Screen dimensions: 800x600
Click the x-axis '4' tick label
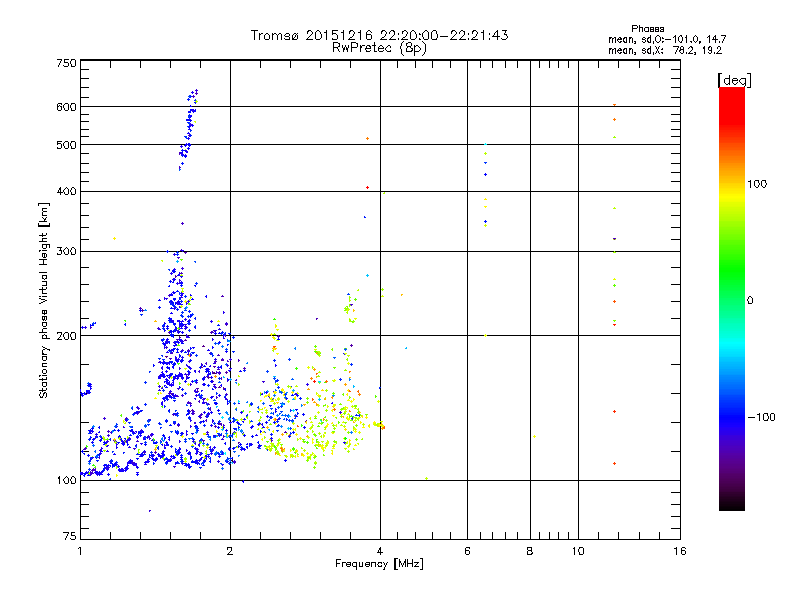coord(380,551)
